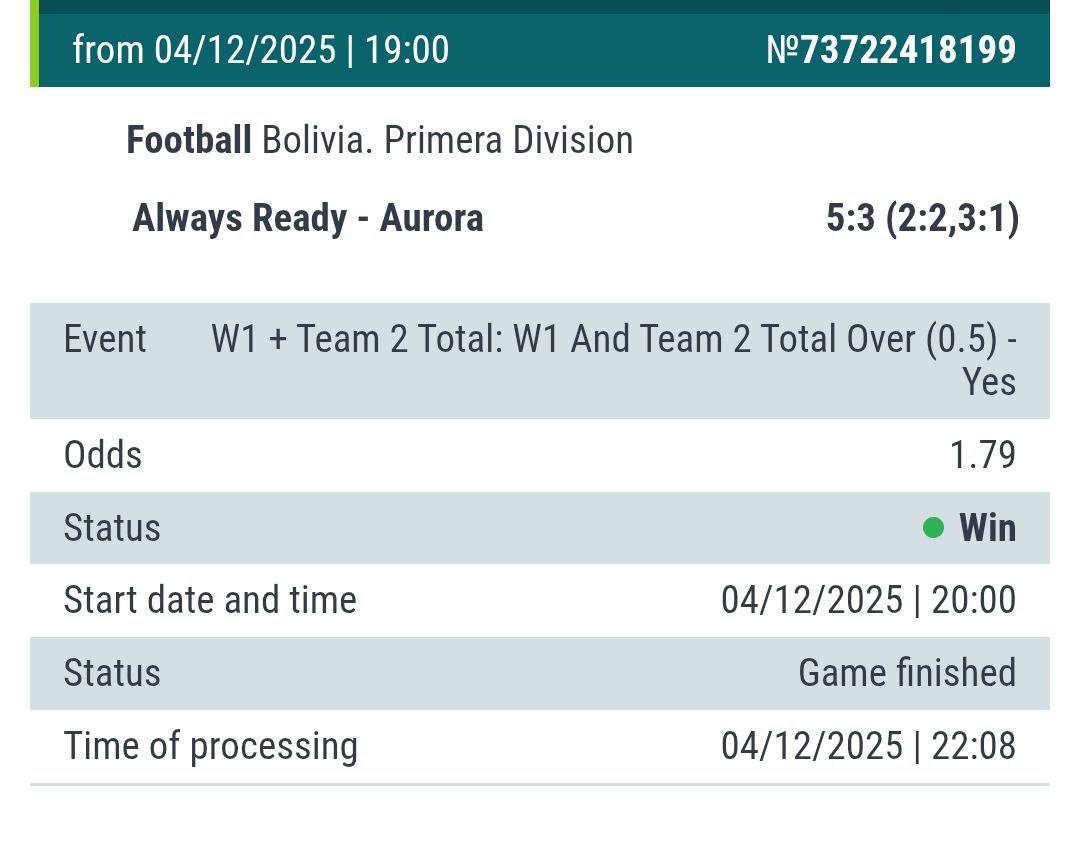Click the Event row label

(105, 340)
